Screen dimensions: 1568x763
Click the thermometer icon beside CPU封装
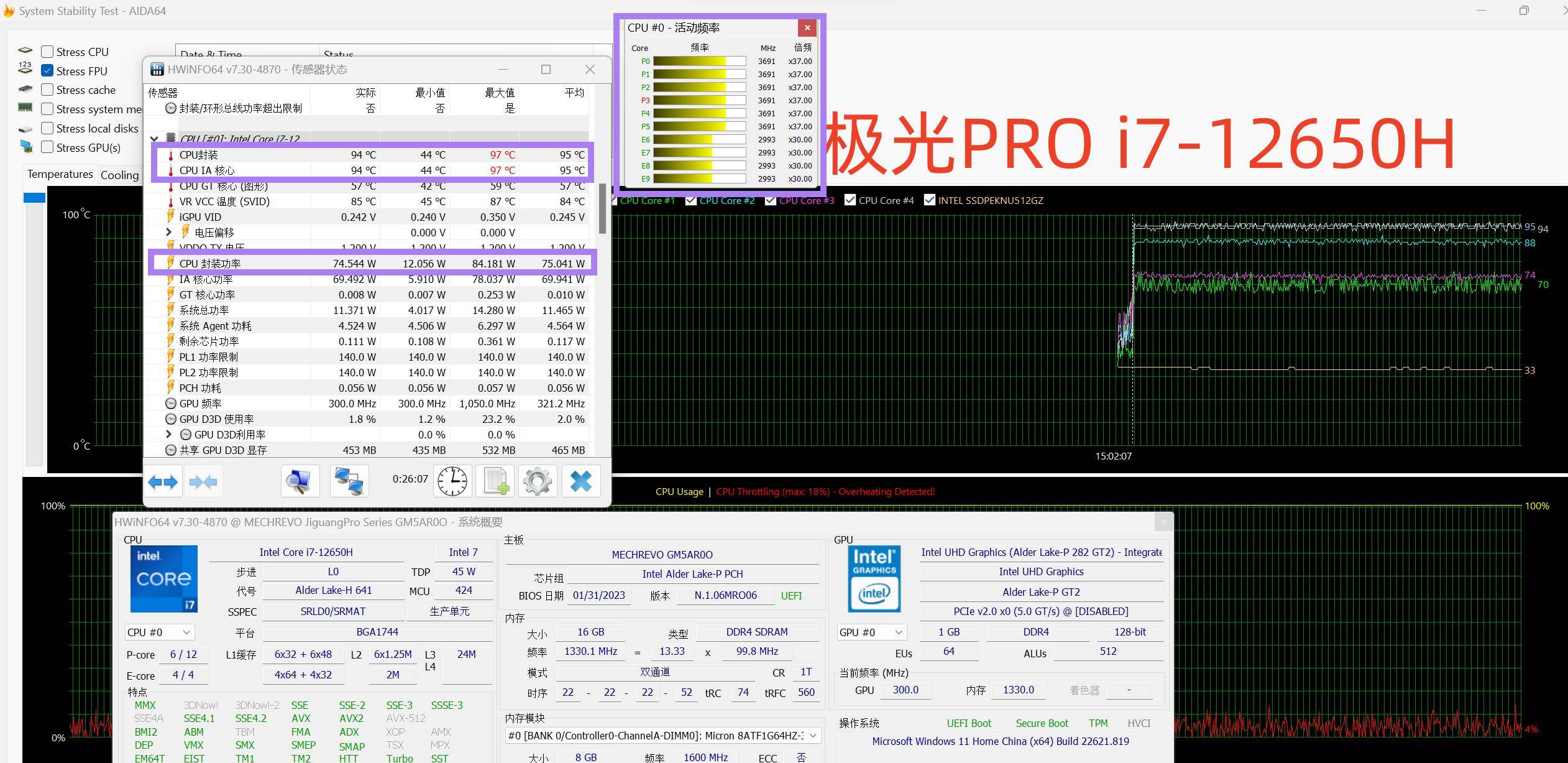[171, 155]
